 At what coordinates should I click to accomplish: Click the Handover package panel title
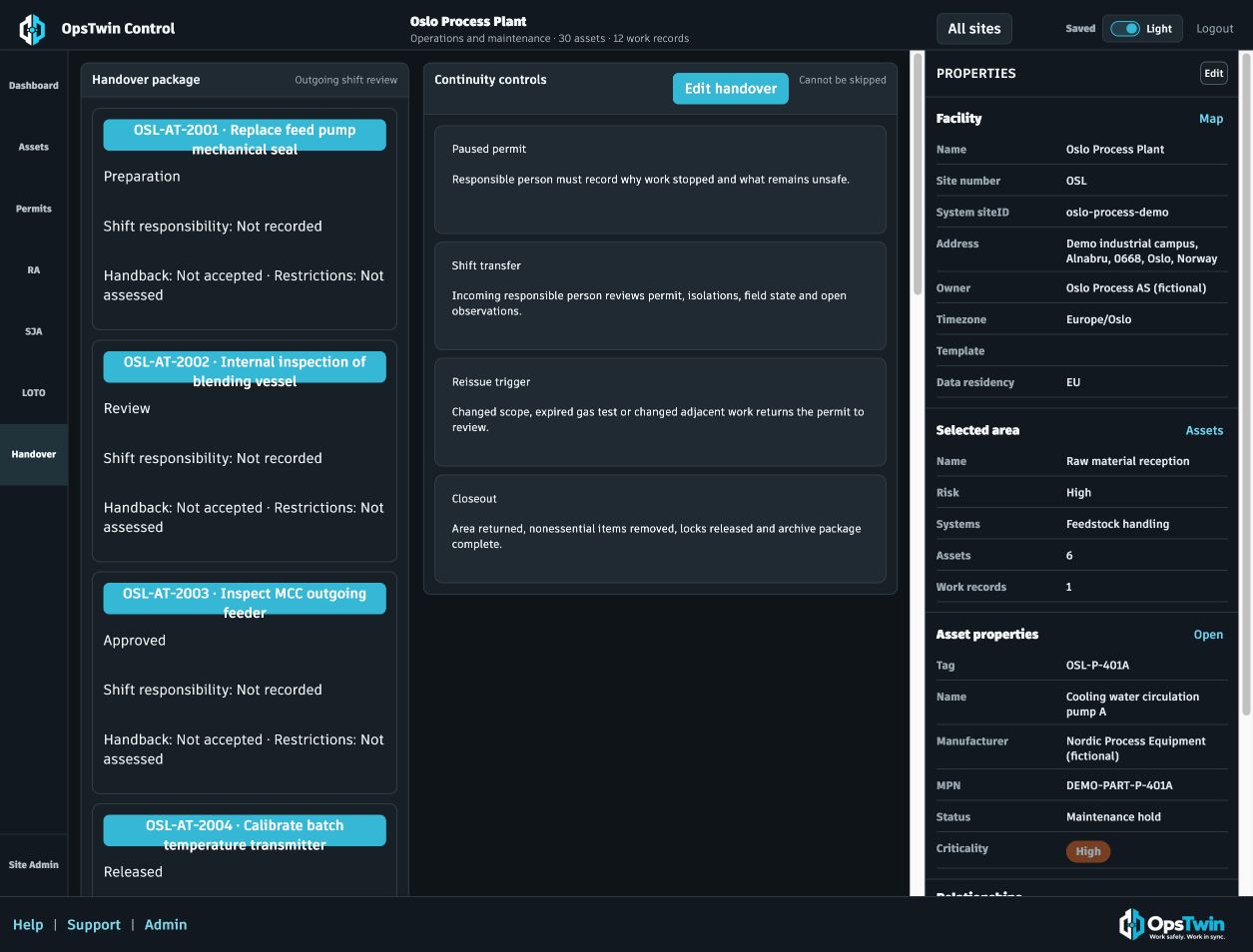coord(146,80)
